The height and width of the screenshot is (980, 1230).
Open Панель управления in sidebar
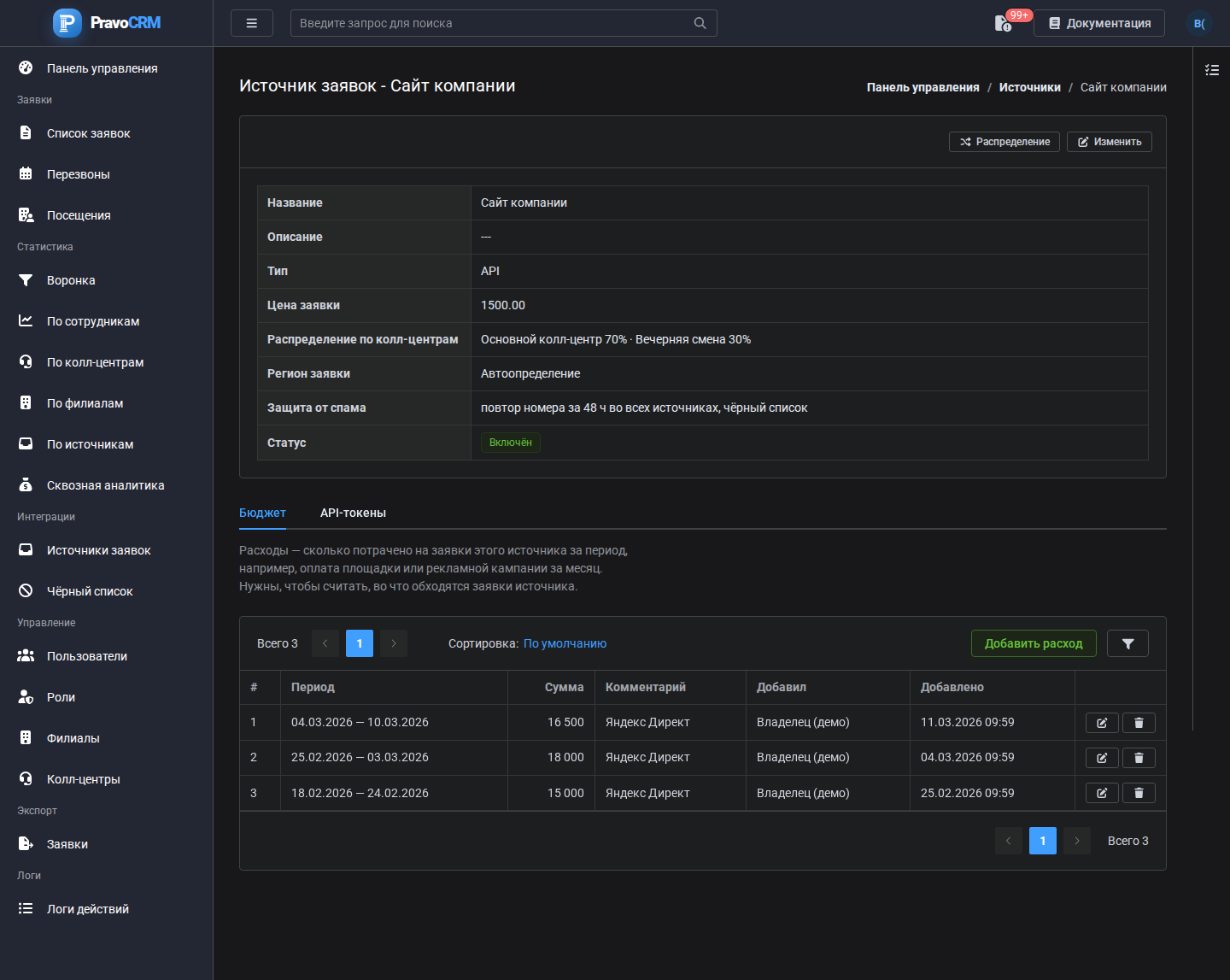point(106,68)
